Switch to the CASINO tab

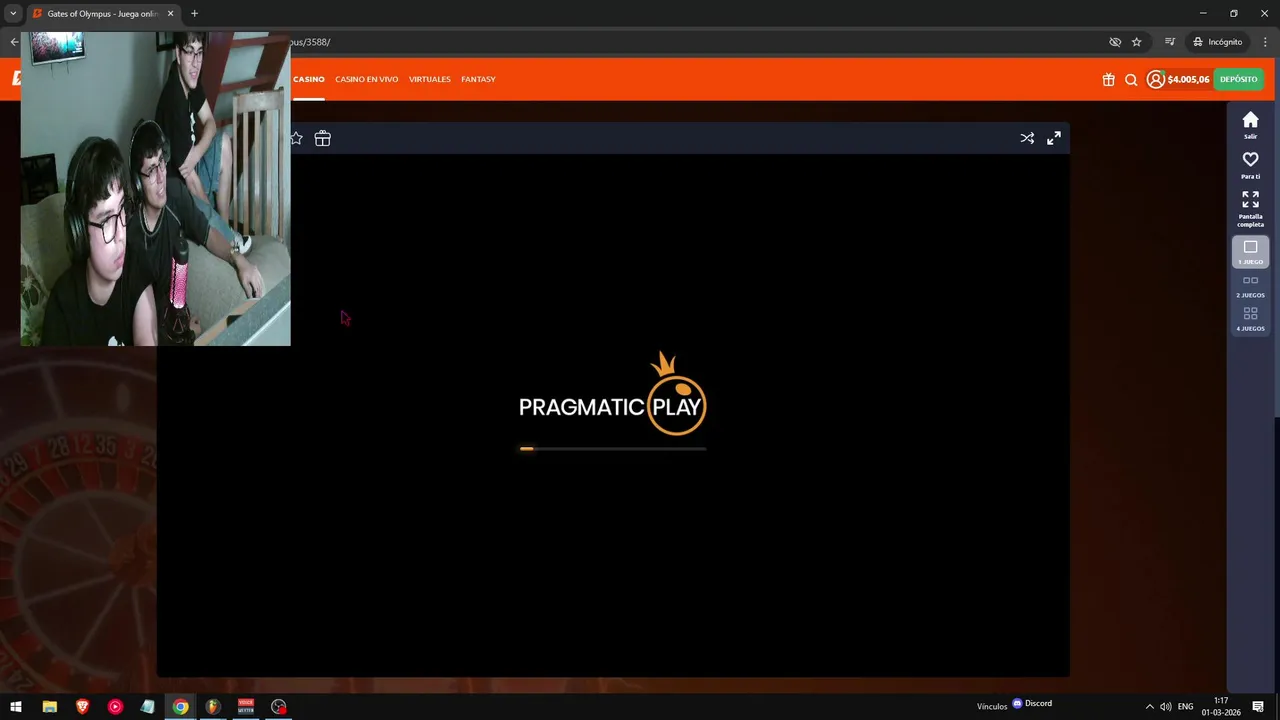pyautogui.click(x=309, y=79)
